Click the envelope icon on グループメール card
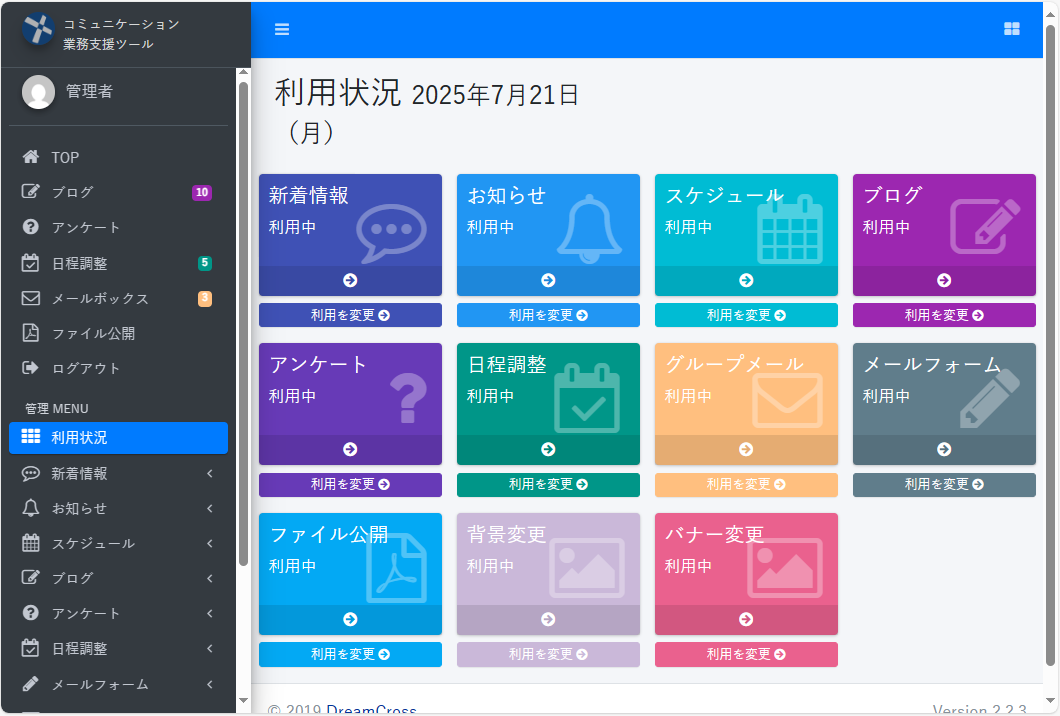1060x716 pixels. click(788, 401)
